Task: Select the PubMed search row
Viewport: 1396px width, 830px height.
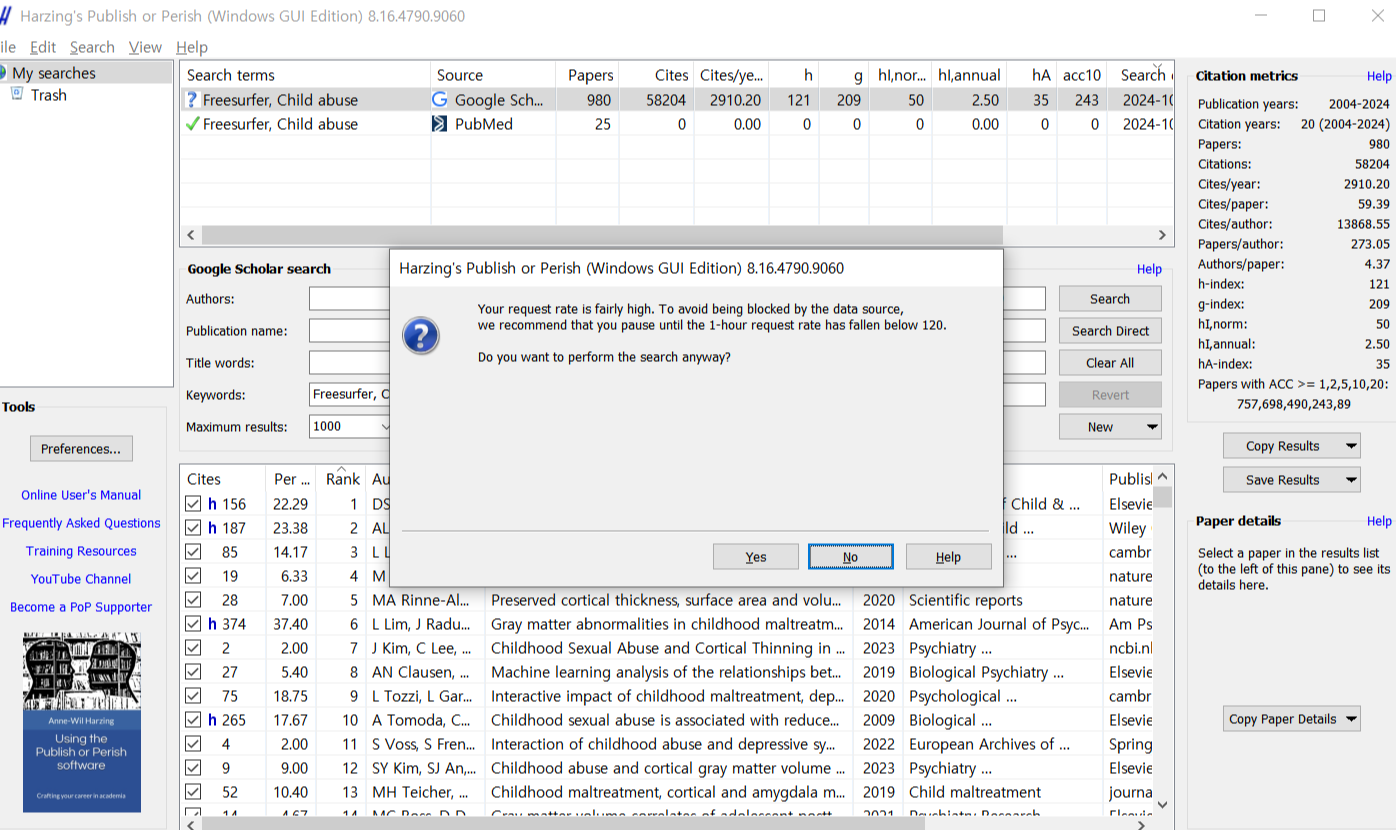Action: click(677, 124)
